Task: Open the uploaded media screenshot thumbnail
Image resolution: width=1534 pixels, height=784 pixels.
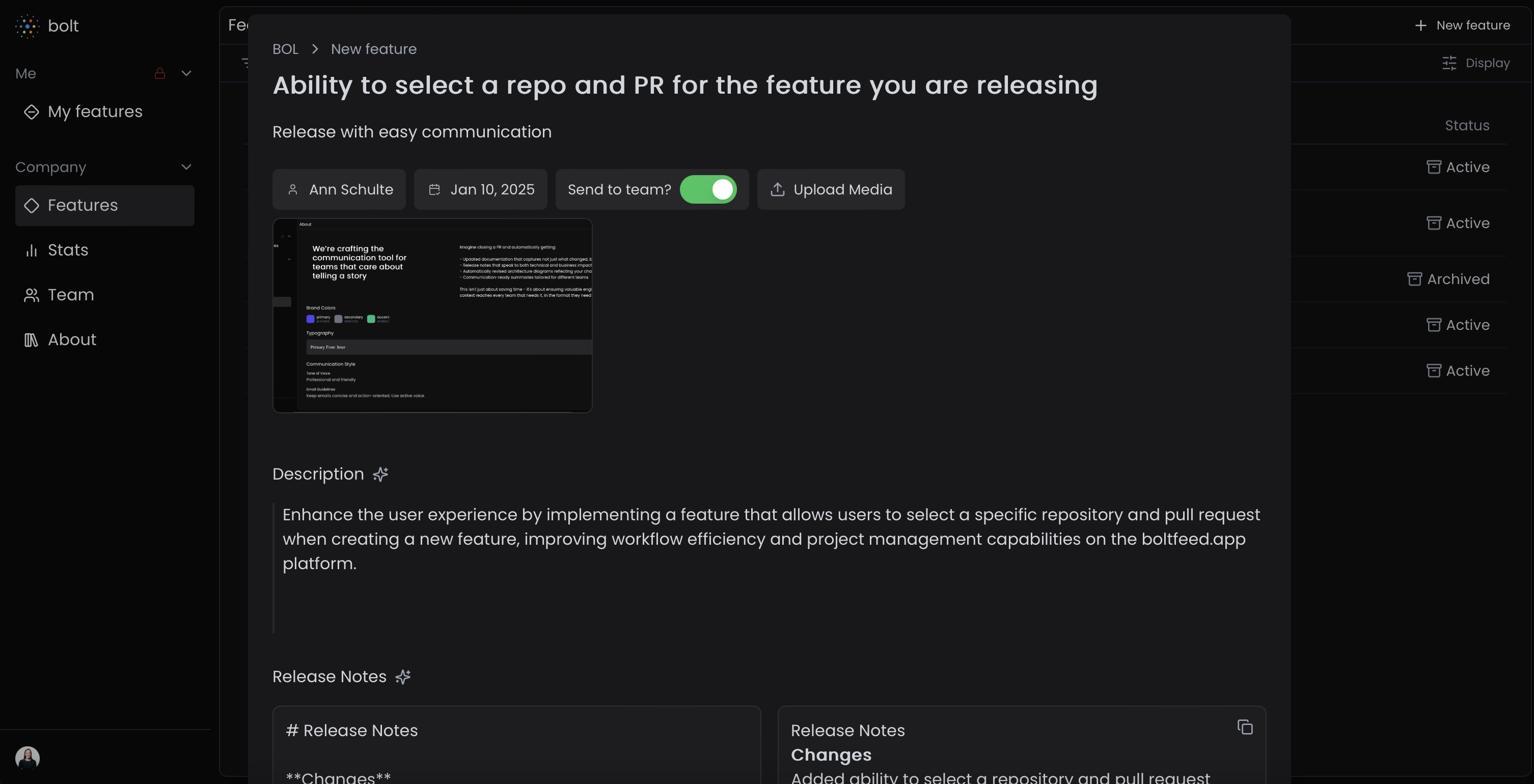Action: (432, 316)
